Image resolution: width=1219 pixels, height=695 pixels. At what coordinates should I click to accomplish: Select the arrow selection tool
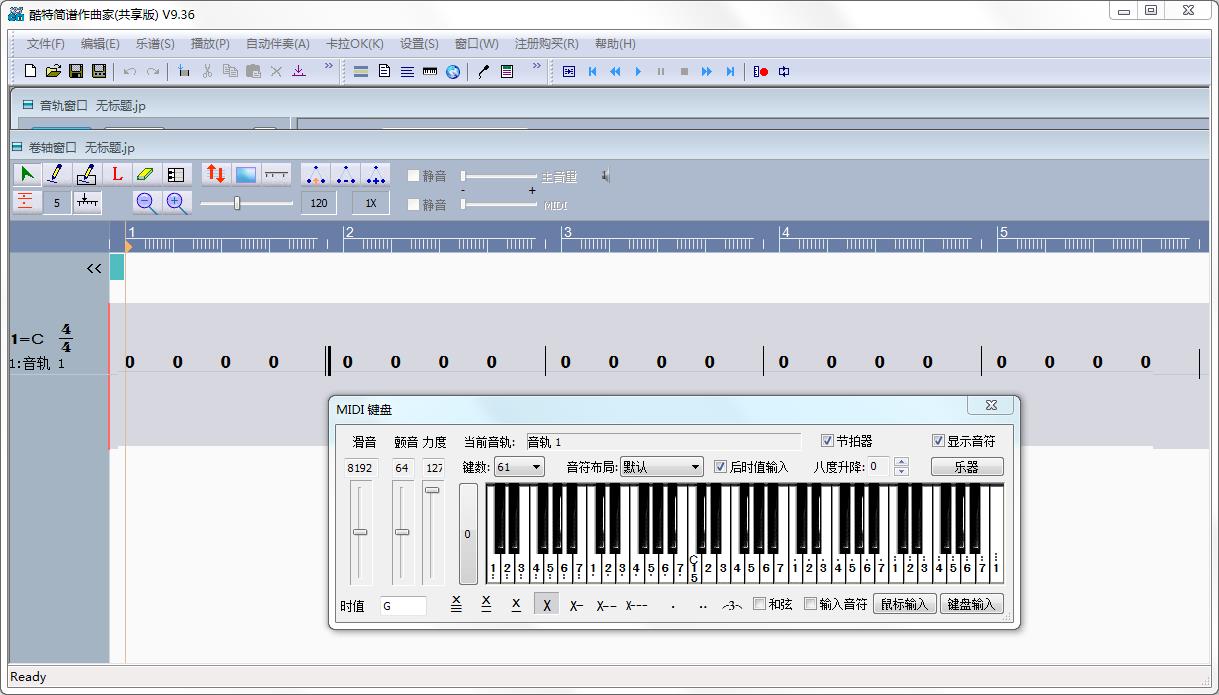click(27, 173)
